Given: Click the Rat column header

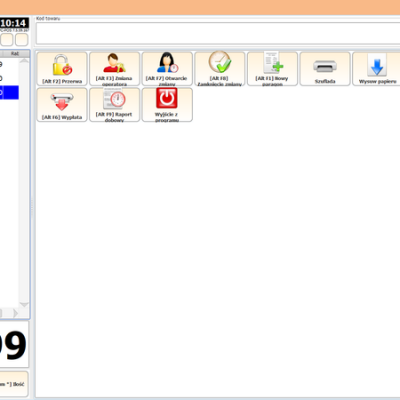Looking at the screenshot, I should (15, 54).
